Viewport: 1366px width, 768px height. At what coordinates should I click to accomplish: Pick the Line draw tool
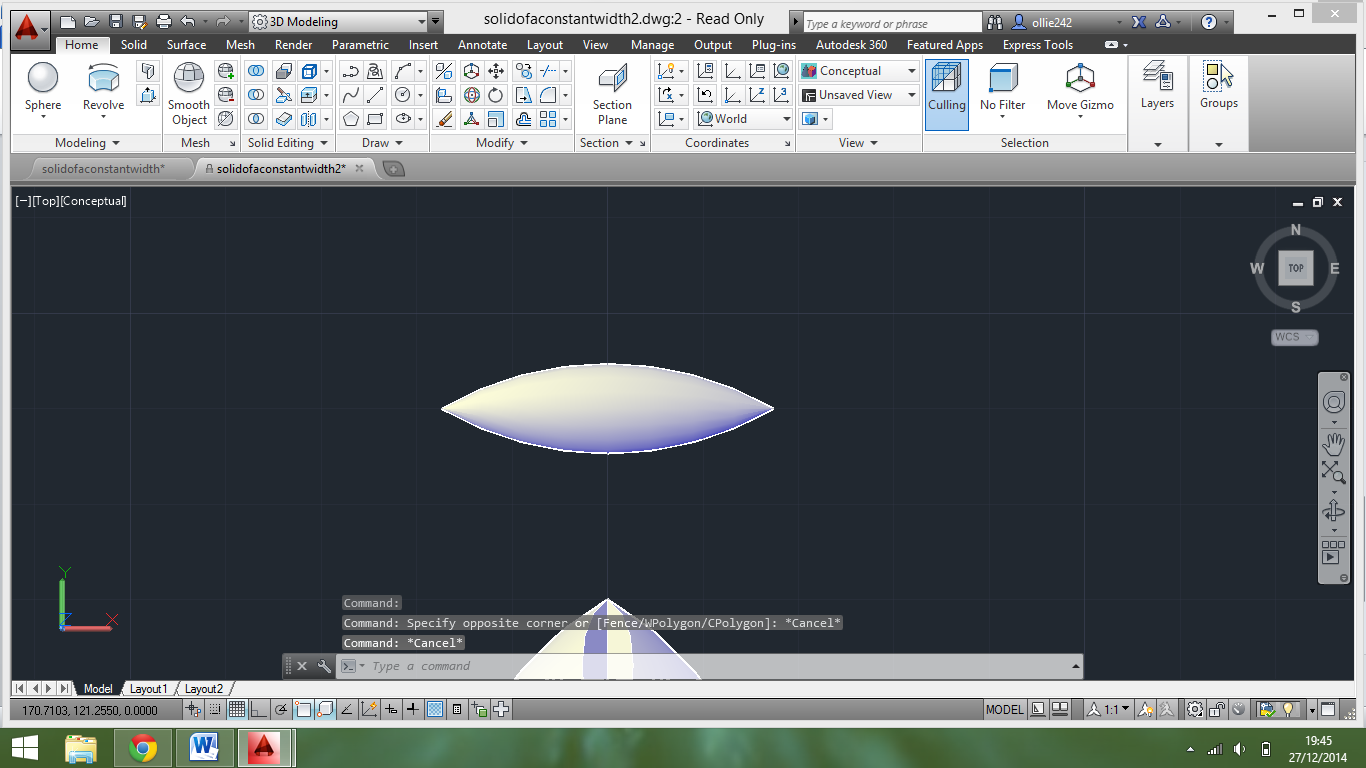coord(375,95)
